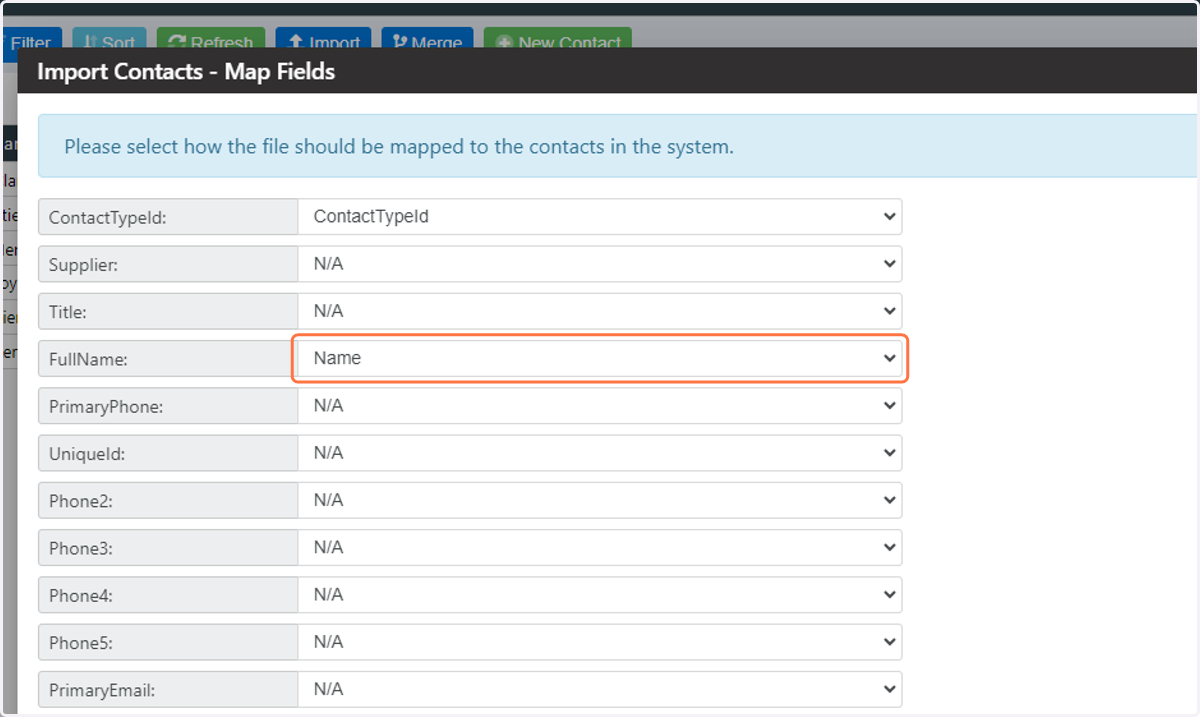Click the Import Contacts - Map Fields title

point(186,71)
